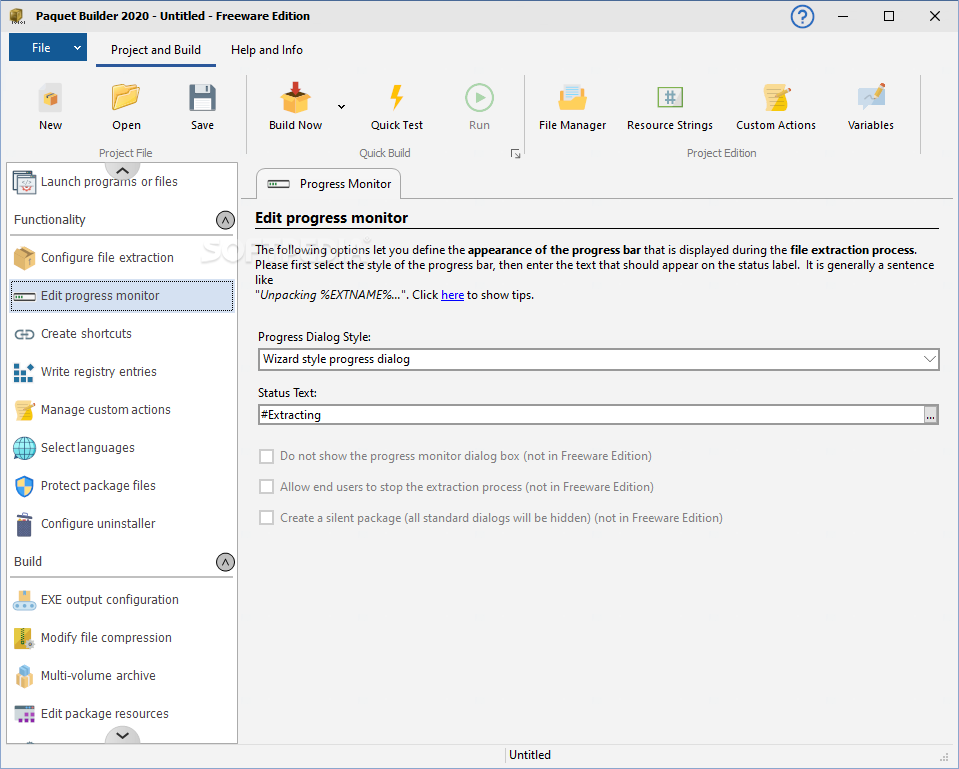Toggle Allow end users to stop extraction

click(266, 487)
